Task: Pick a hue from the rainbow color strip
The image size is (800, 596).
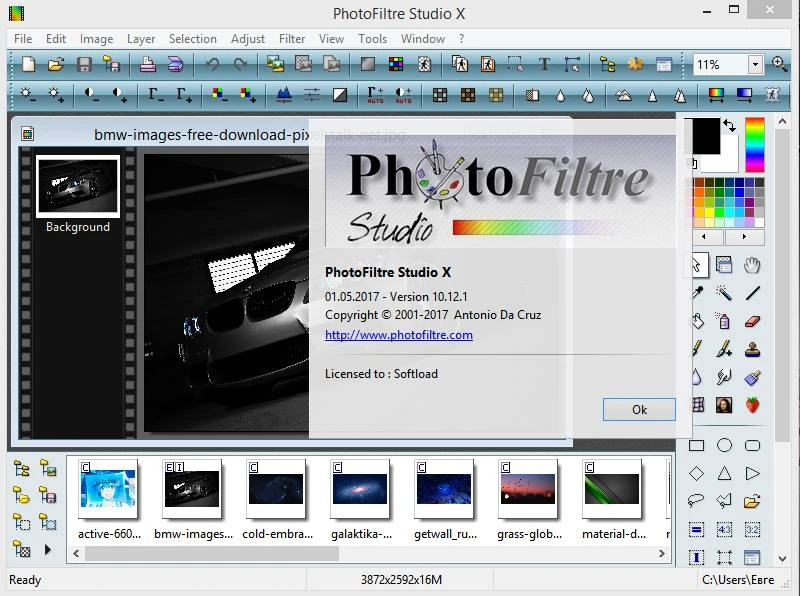Action: pos(755,145)
